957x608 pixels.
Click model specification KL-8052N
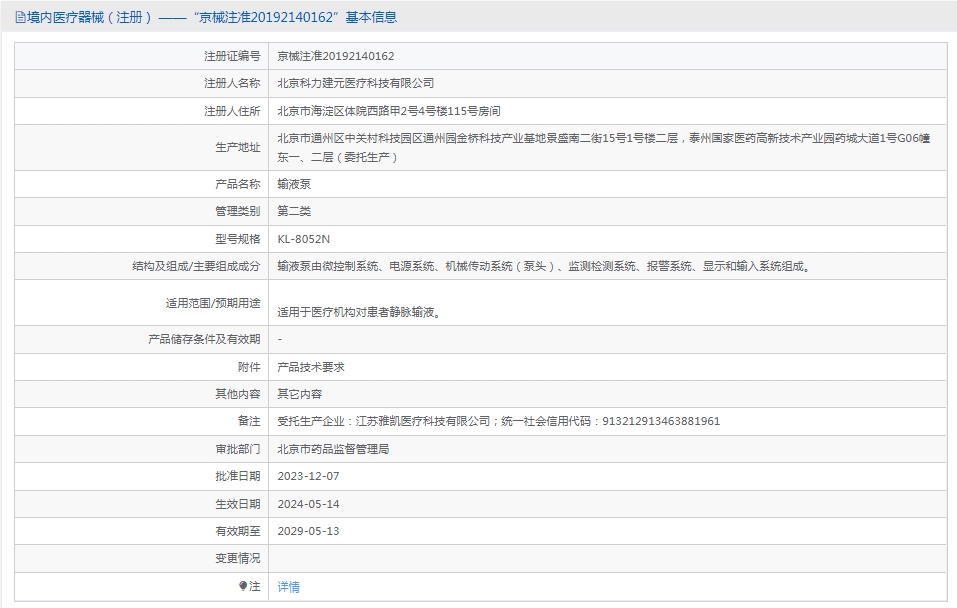[x=303, y=239]
